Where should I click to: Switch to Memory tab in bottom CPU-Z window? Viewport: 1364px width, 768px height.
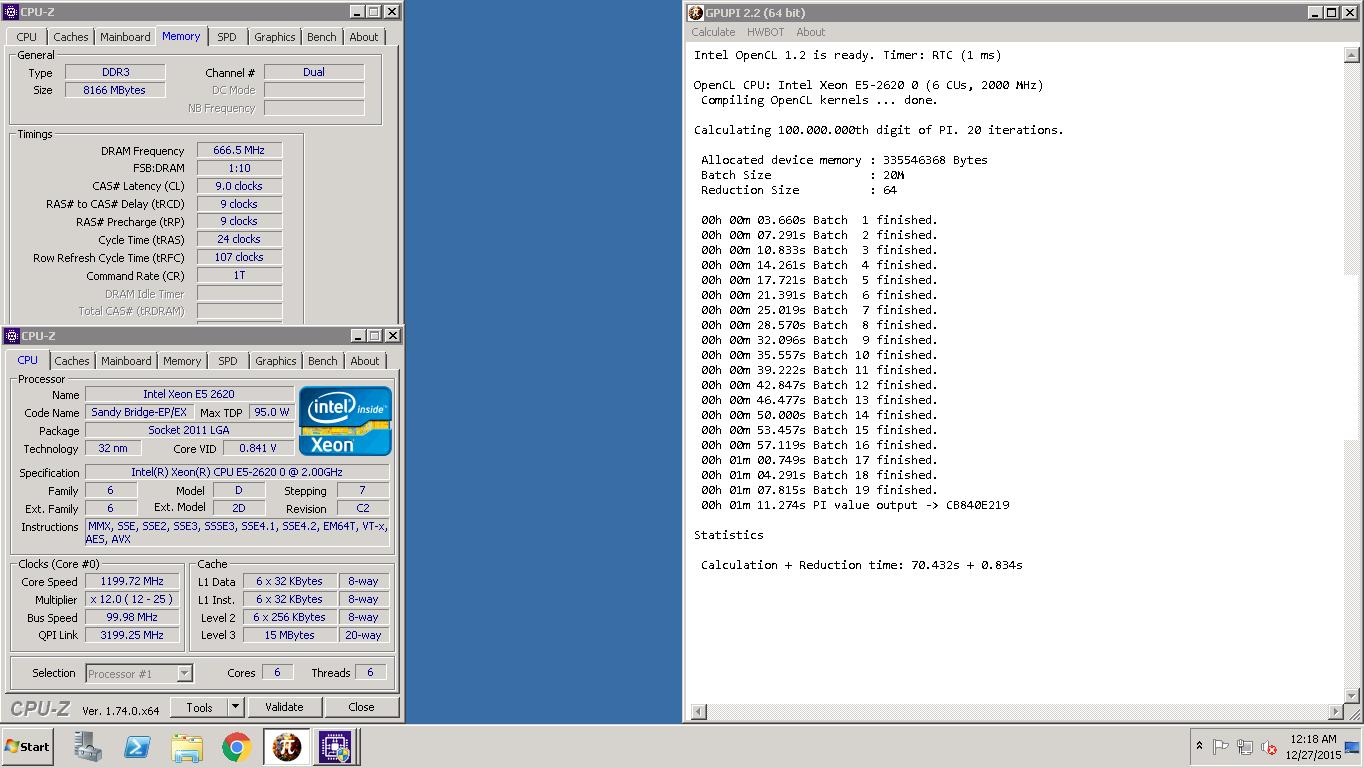click(x=182, y=361)
